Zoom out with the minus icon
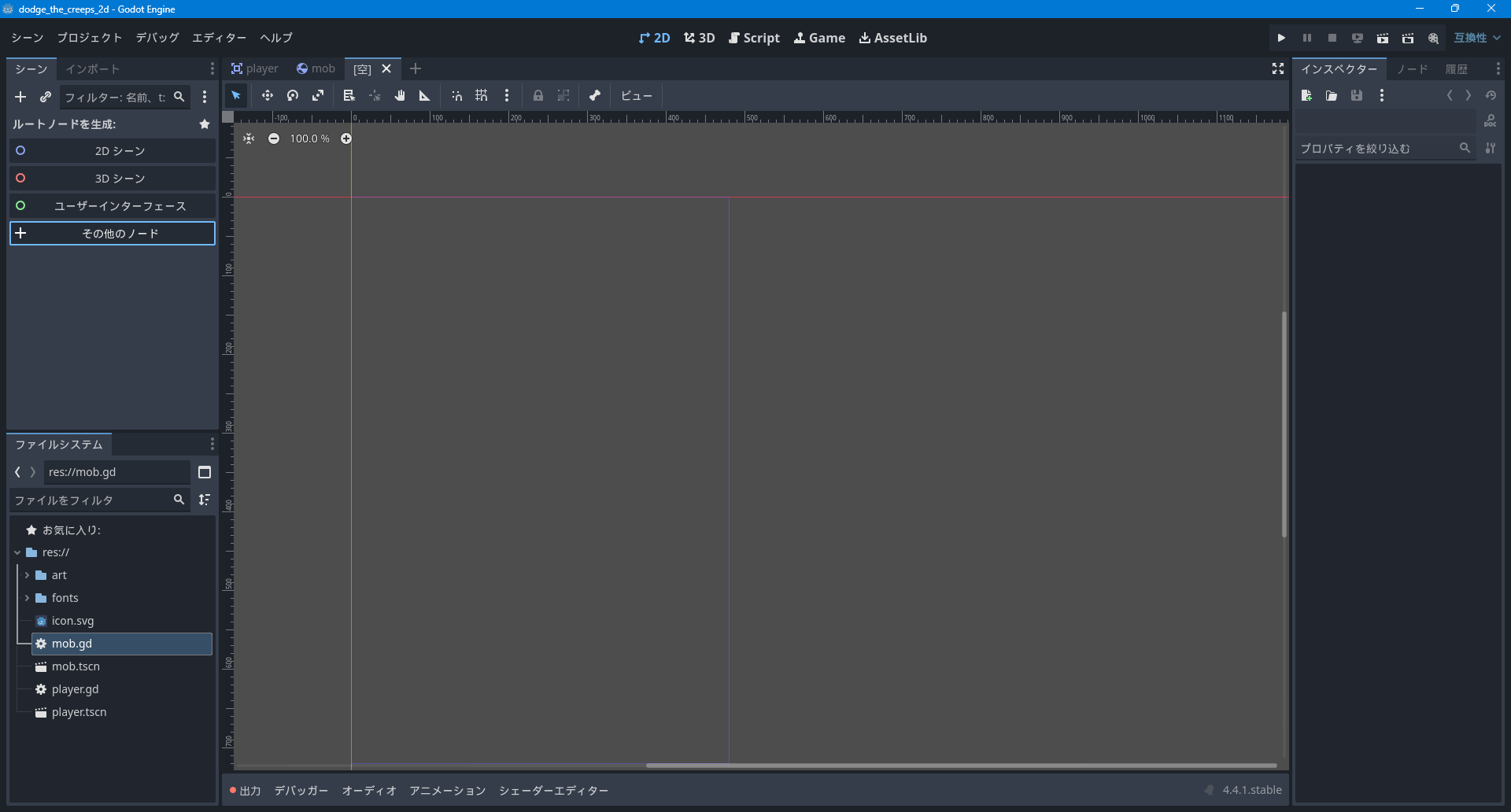The width and height of the screenshot is (1511, 812). (274, 138)
